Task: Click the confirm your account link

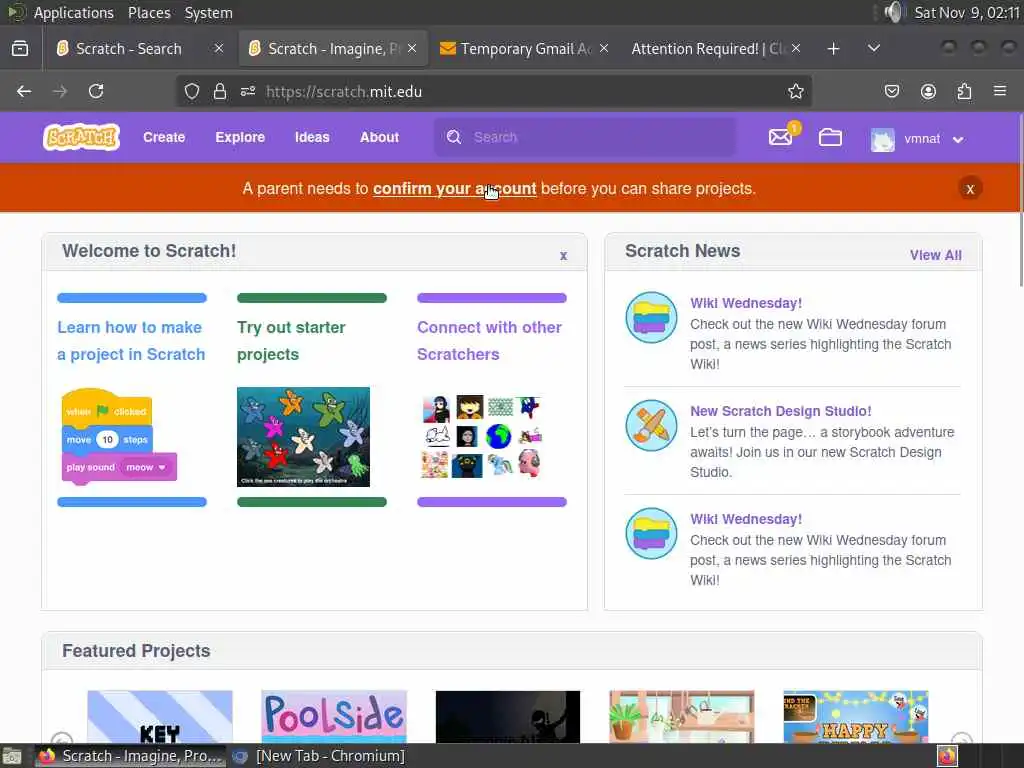Action: pos(455,189)
